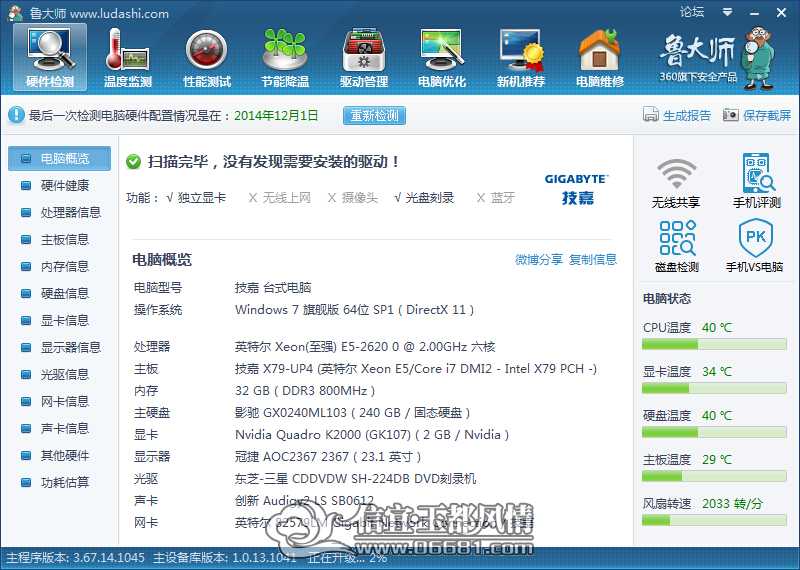Click the 硬盘温度 progress bar
The image size is (800, 570).
click(x=714, y=433)
